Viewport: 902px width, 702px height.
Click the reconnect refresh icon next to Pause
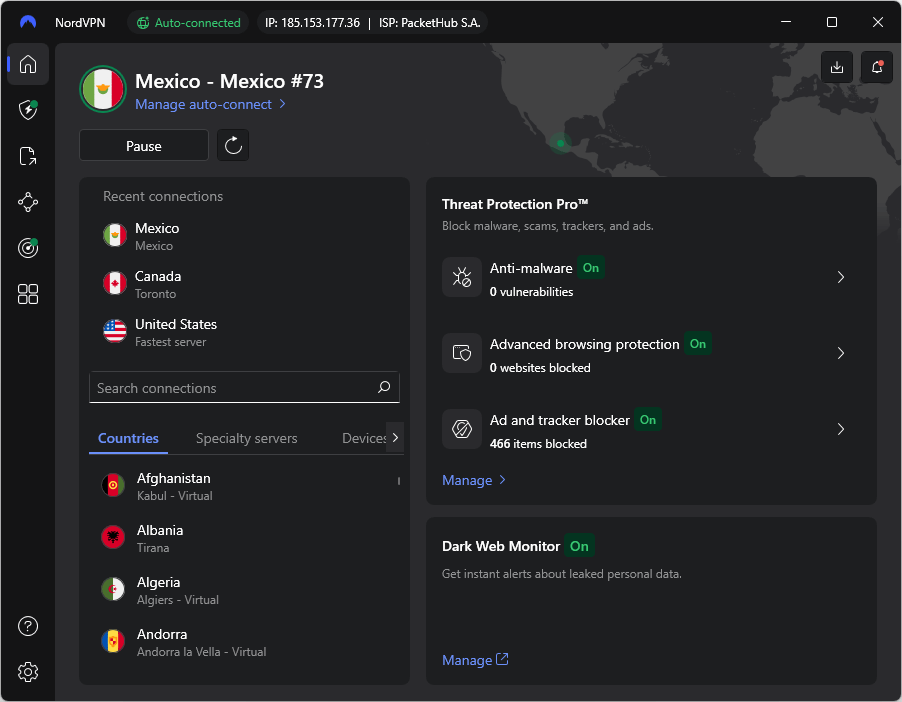pyautogui.click(x=234, y=145)
